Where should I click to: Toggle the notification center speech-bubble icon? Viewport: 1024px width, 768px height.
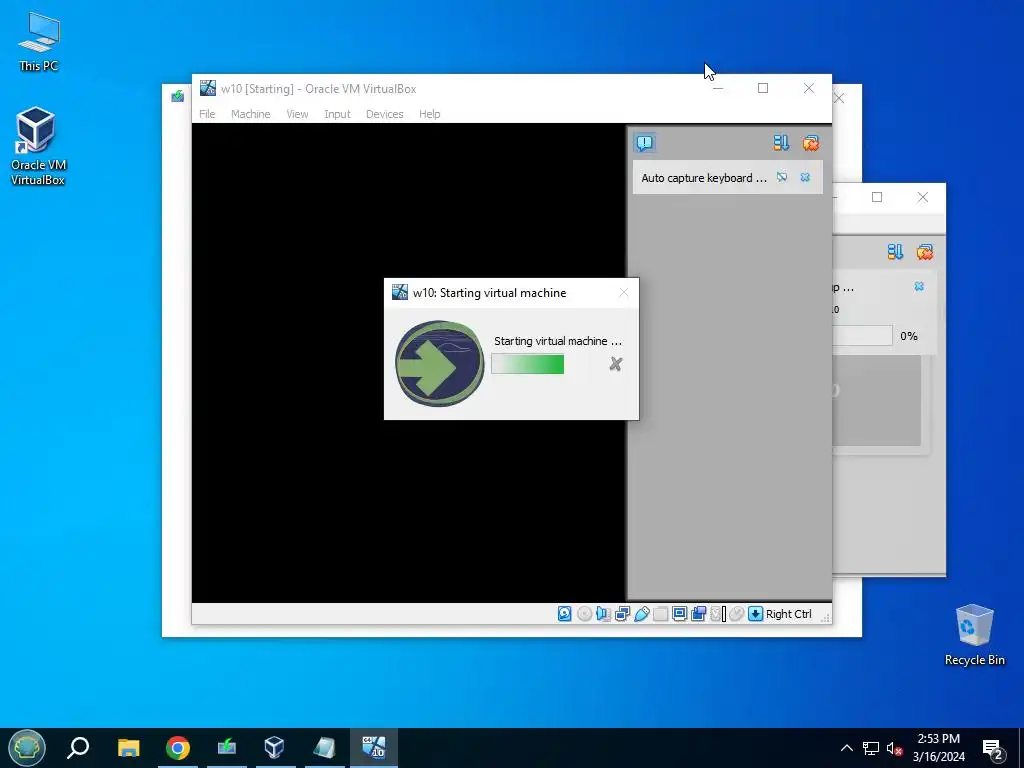pos(645,142)
